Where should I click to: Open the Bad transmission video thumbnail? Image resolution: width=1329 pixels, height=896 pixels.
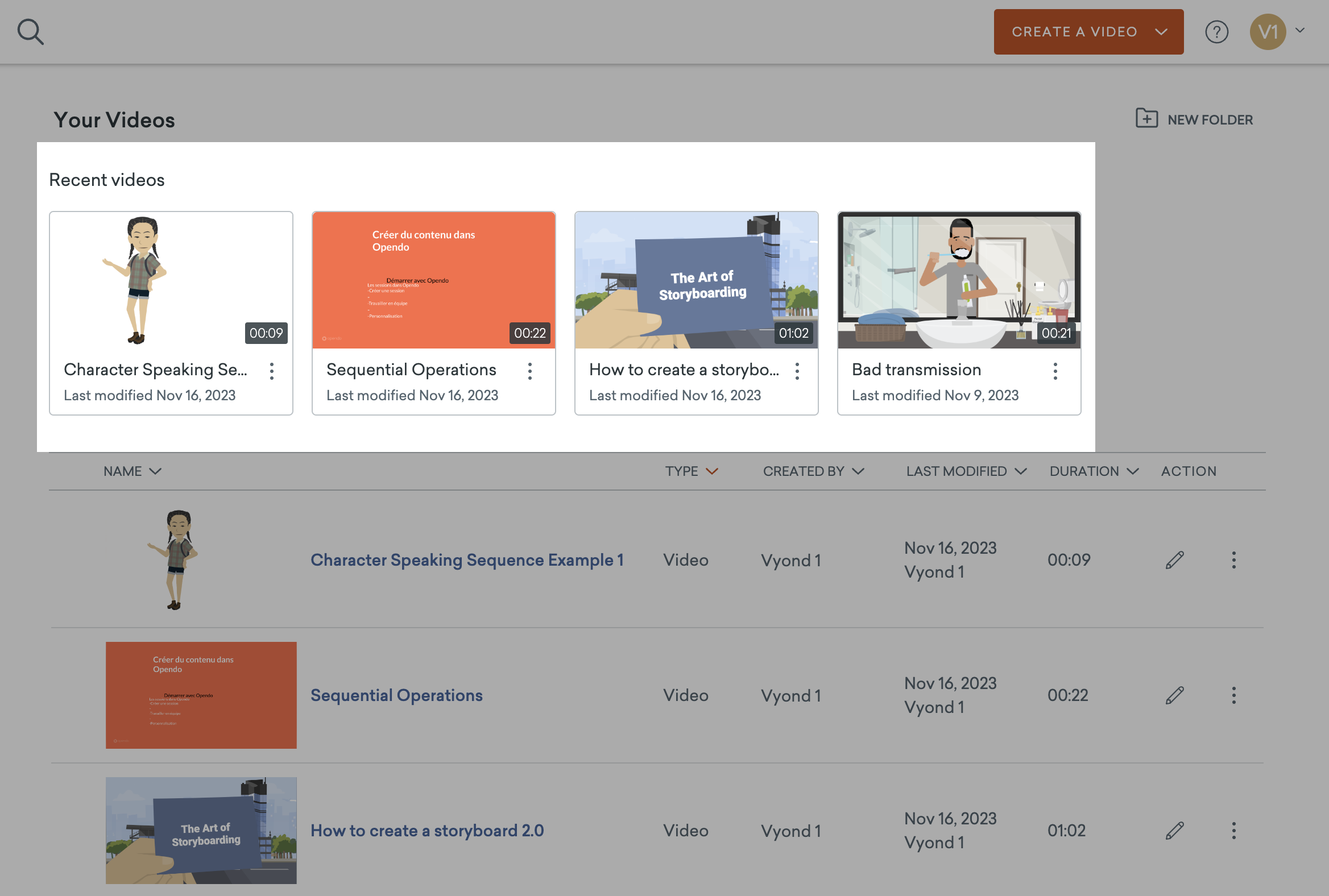959,280
